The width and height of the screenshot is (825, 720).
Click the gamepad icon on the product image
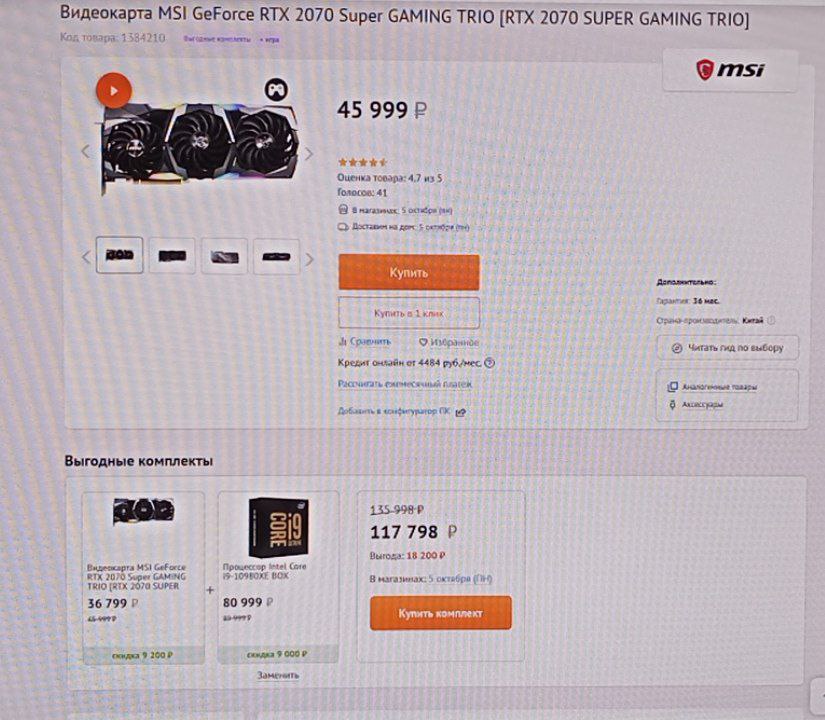point(276,89)
